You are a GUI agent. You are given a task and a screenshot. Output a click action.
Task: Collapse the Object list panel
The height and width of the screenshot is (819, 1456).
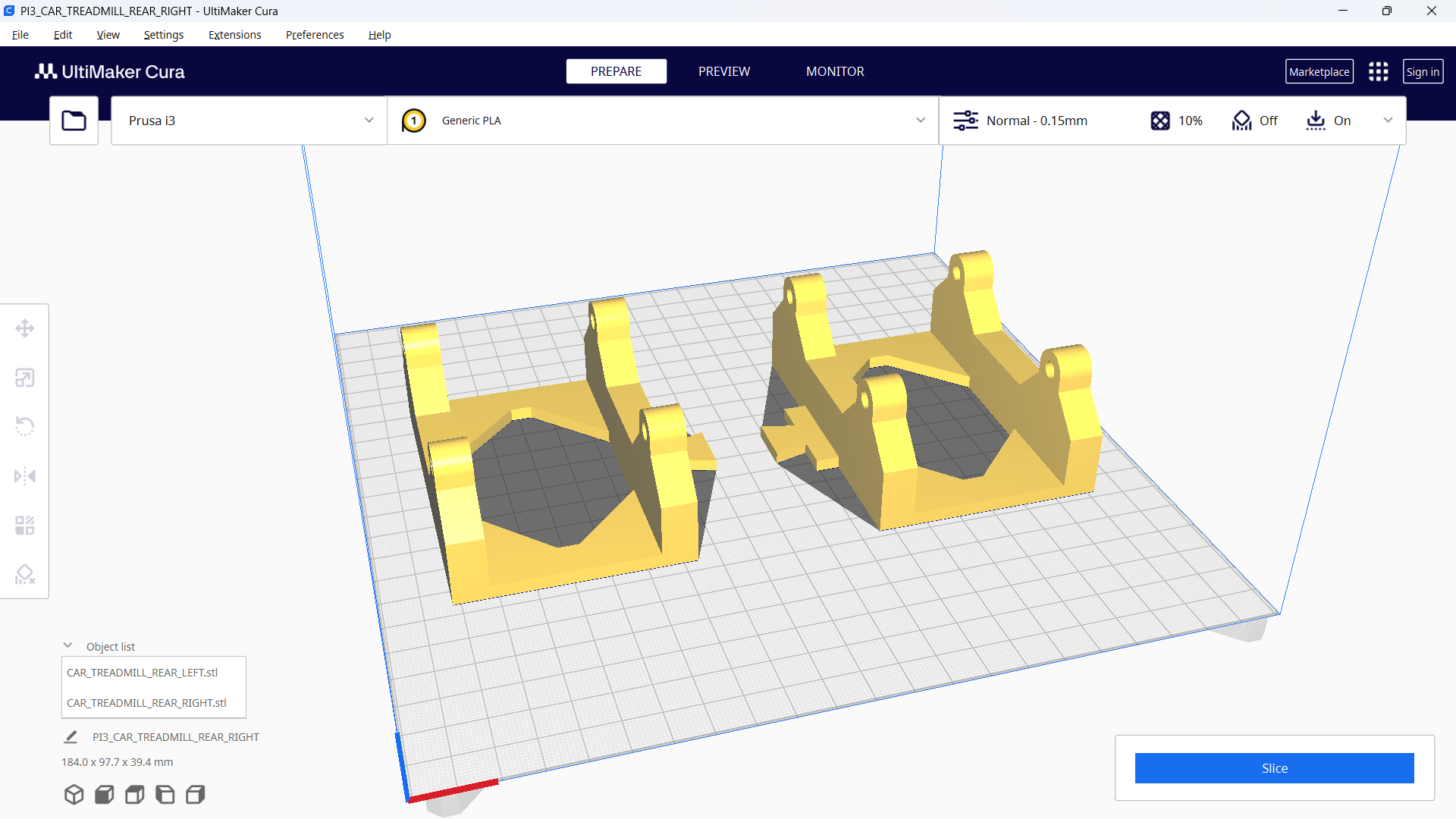tap(67, 645)
